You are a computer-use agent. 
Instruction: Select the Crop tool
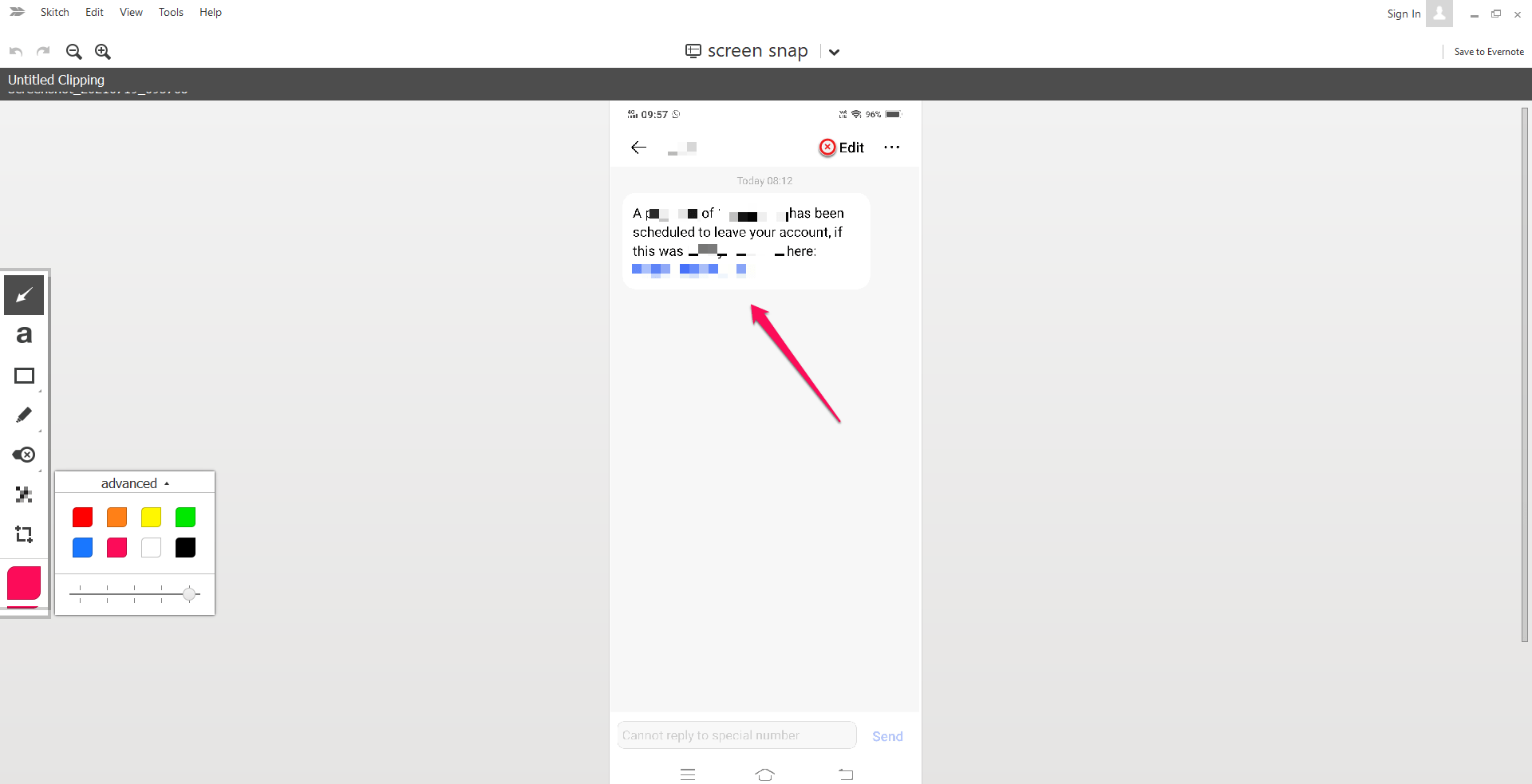coord(24,534)
